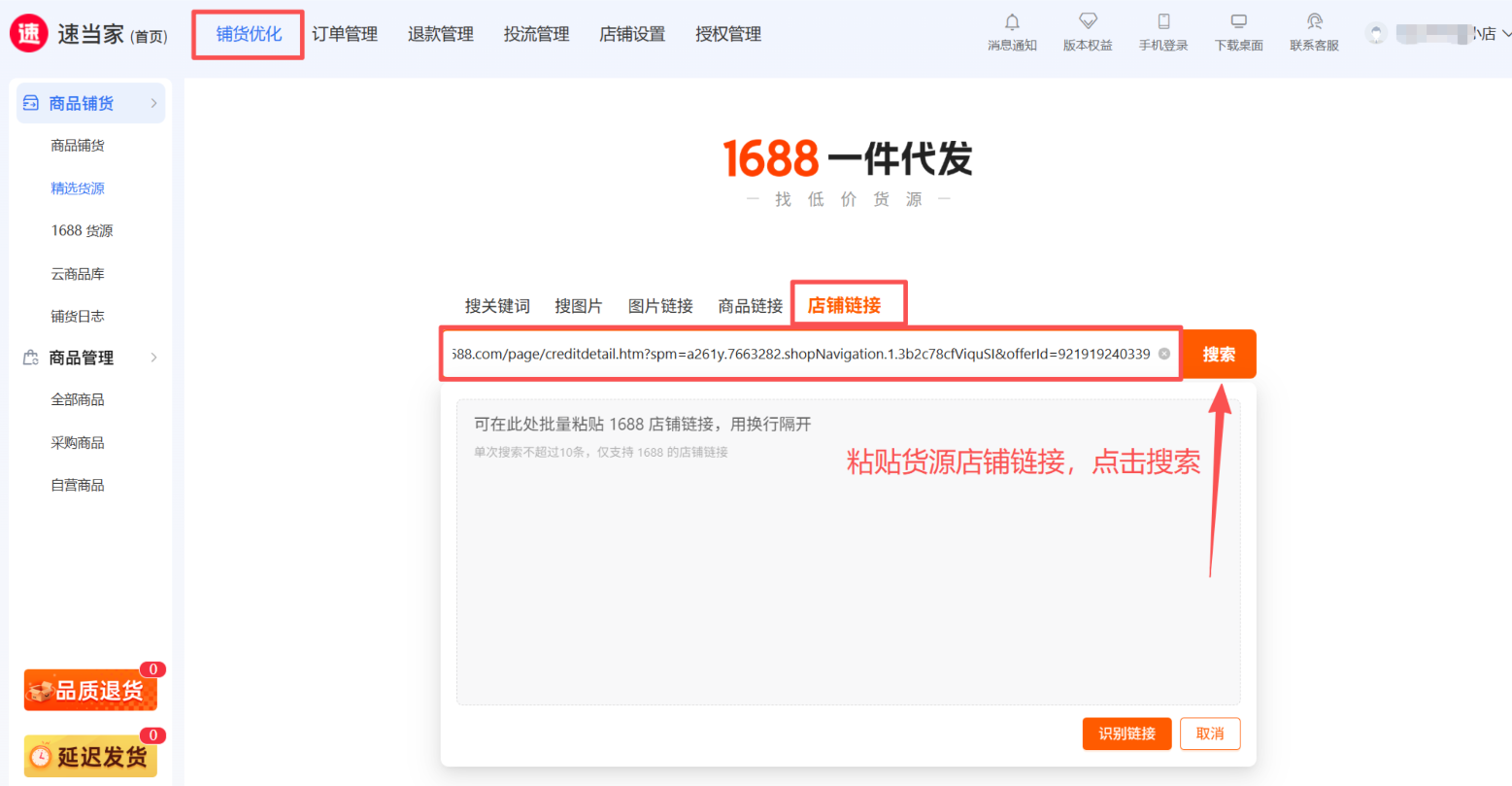Select the 搜图片 search tab
The width and height of the screenshot is (1512, 786).
(578, 306)
